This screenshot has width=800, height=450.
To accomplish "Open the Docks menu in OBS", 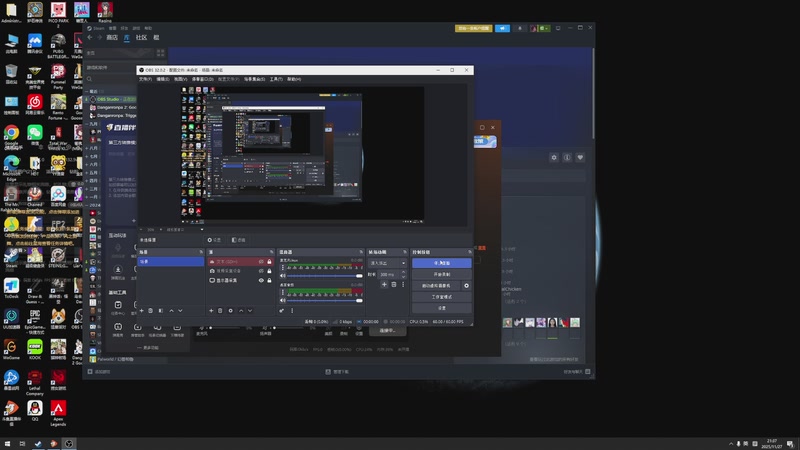I will [203, 79].
